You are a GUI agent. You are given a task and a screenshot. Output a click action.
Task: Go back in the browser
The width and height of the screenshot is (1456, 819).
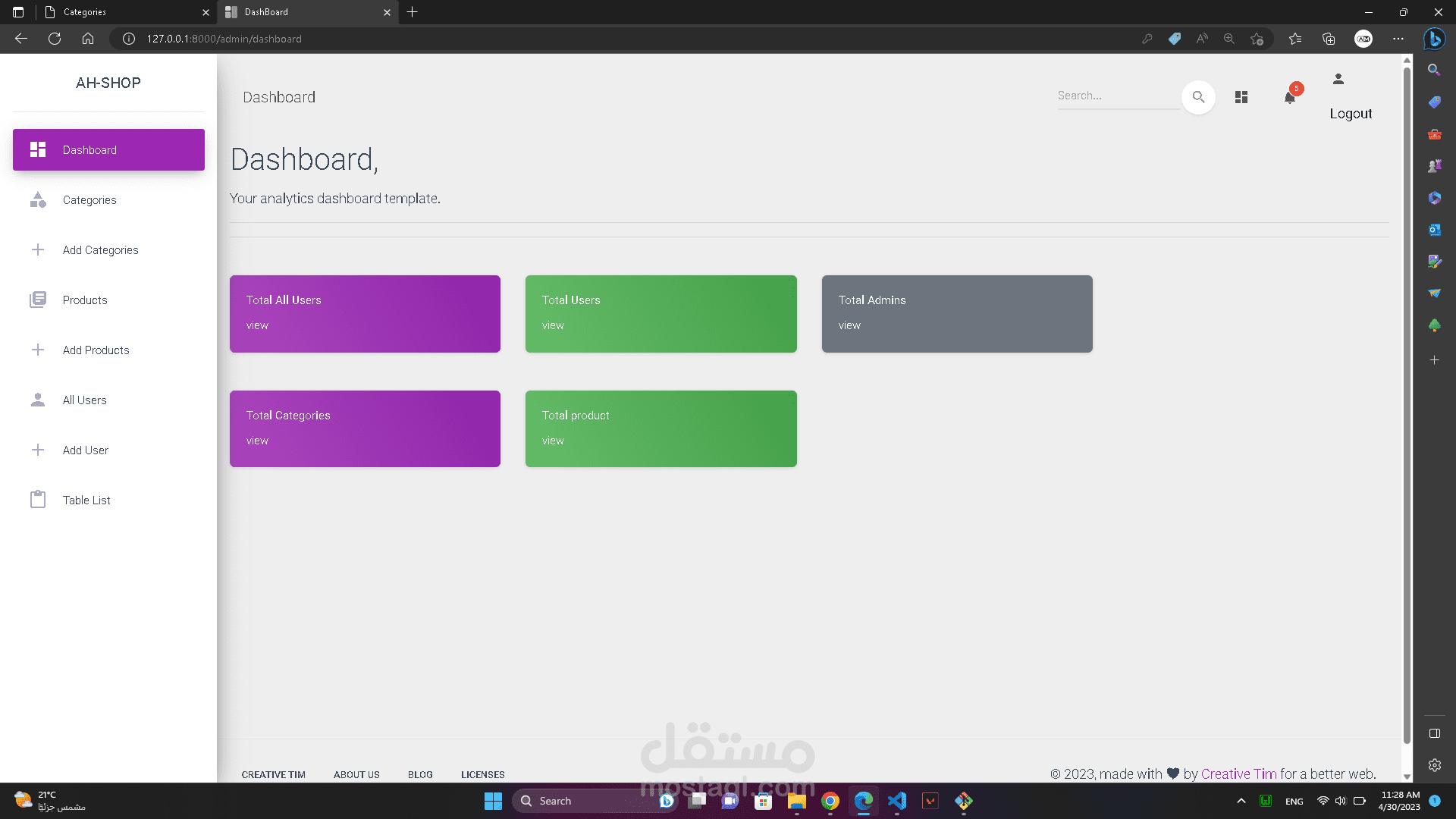pyautogui.click(x=21, y=39)
